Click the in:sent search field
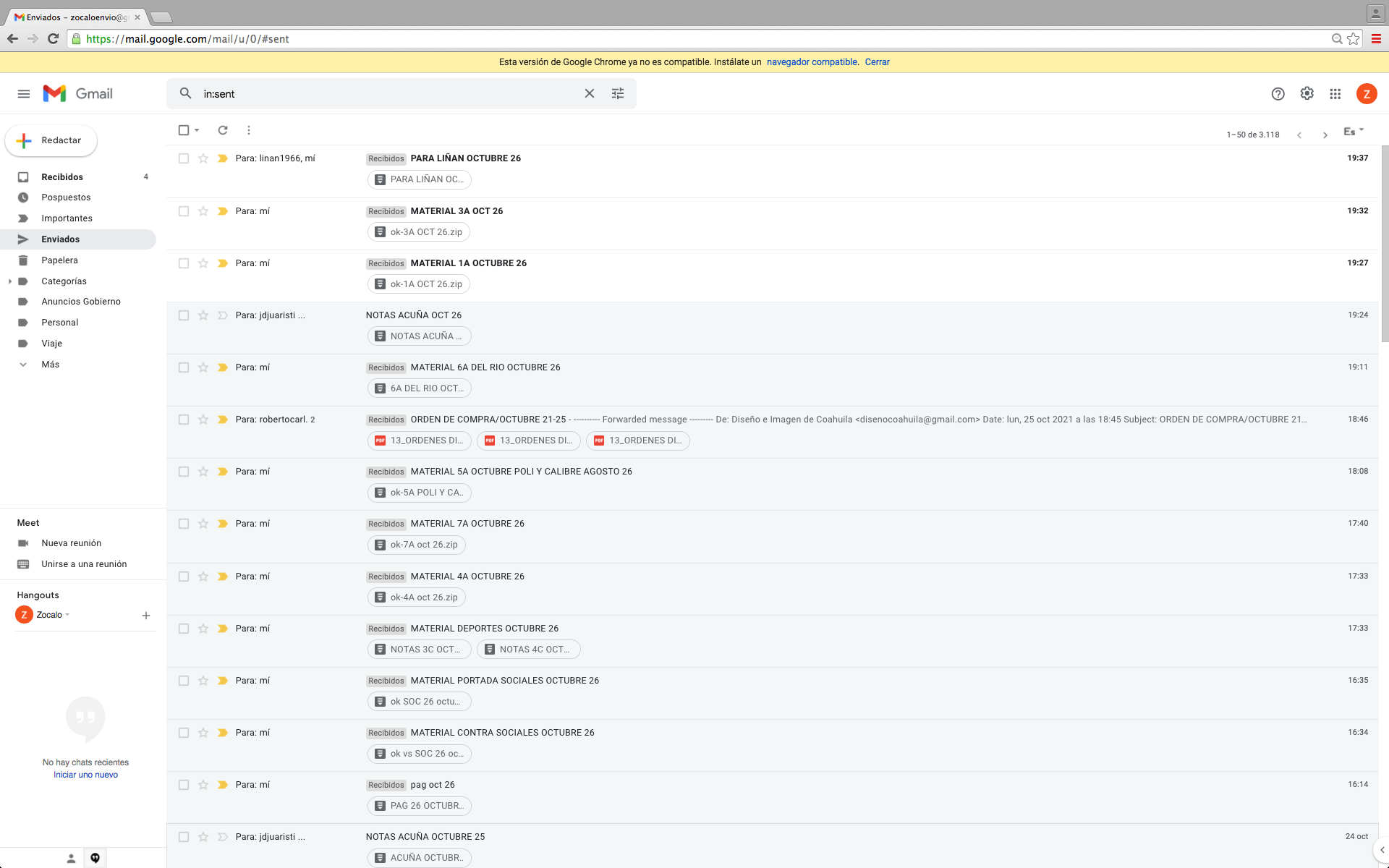 tap(391, 94)
